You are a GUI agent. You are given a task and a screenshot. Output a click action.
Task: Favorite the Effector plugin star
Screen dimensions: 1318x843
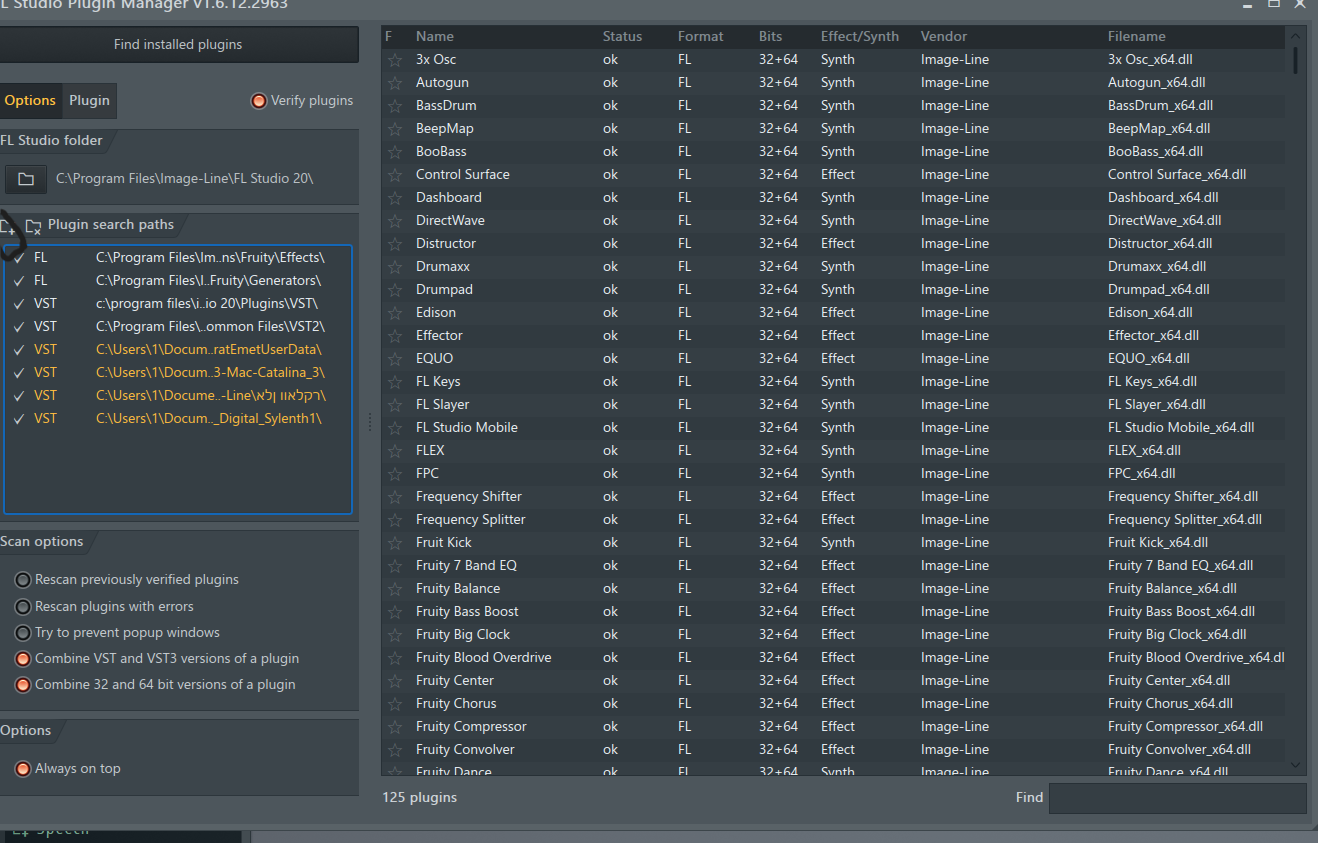coord(395,336)
